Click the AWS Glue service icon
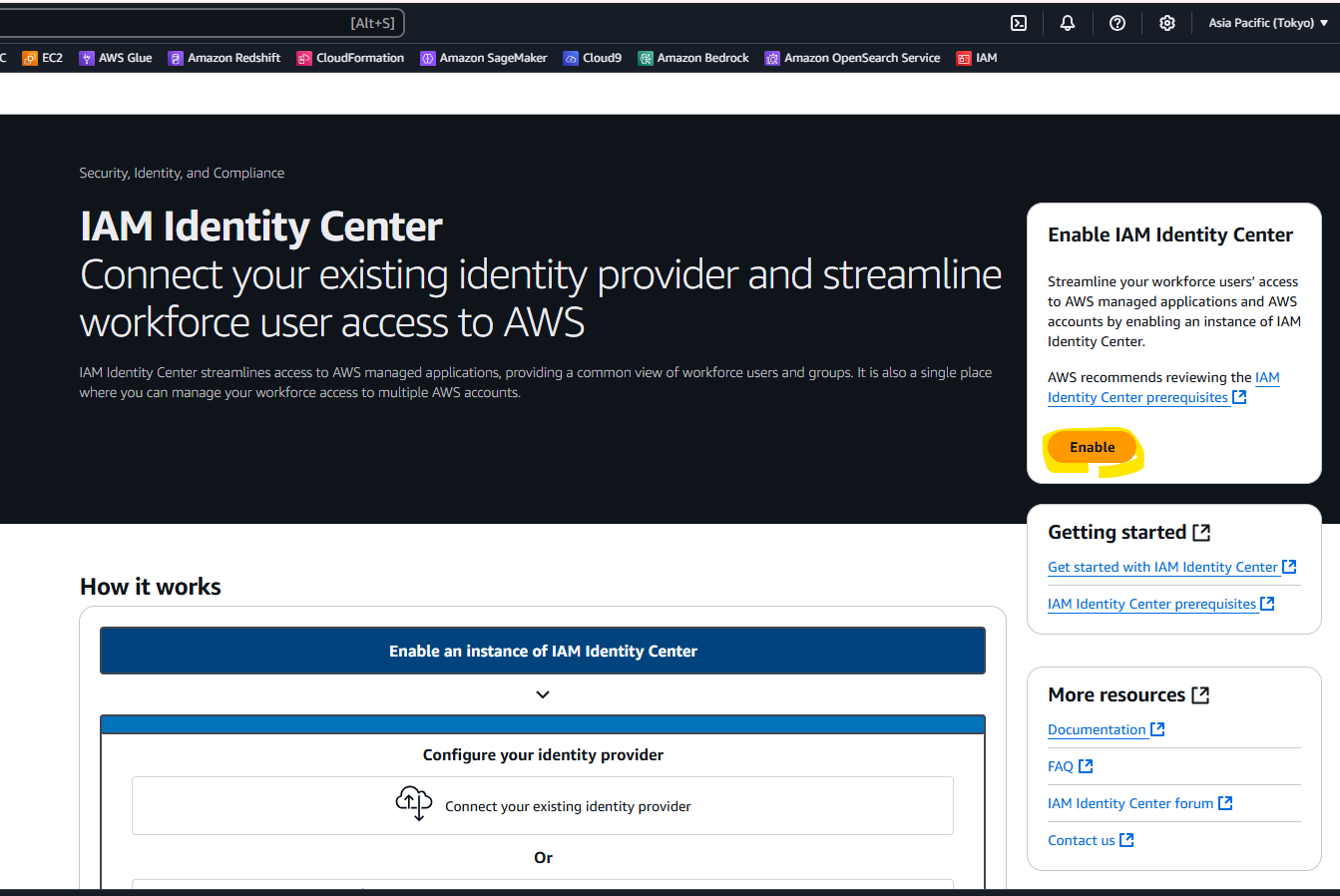The height and width of the screenshot is (896, 1340). click(x=87, y=58)
